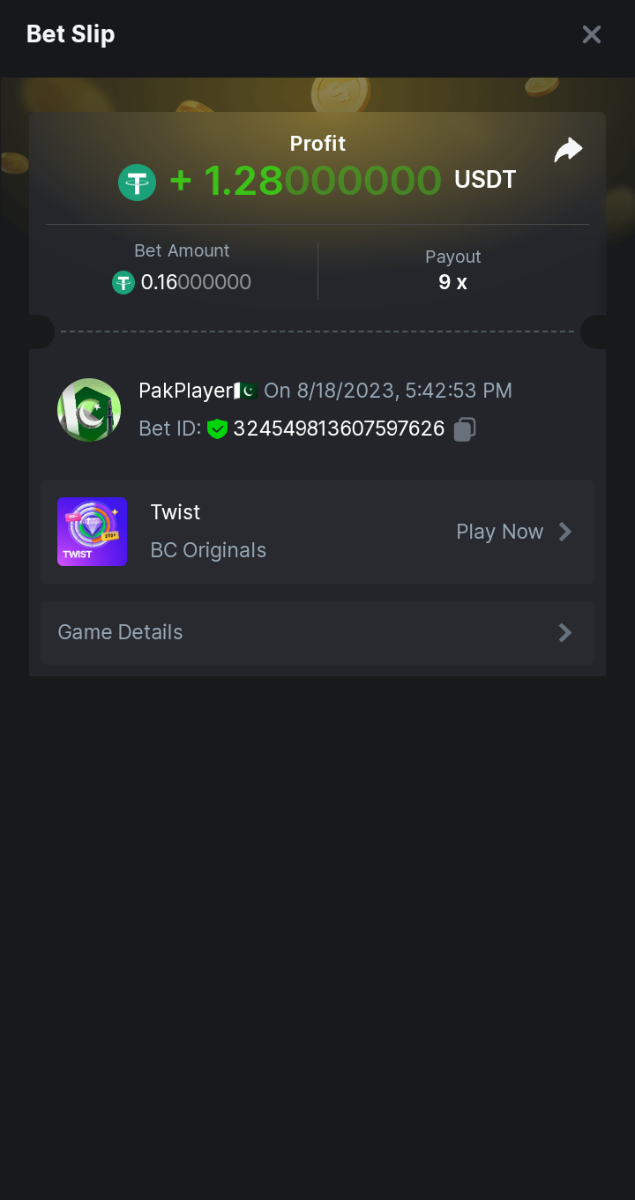The width and height of the screenshot is (635, 1200).
Task: Click the green profit amount 1.28
Action: pyautogui.click(x=305, y=181)
